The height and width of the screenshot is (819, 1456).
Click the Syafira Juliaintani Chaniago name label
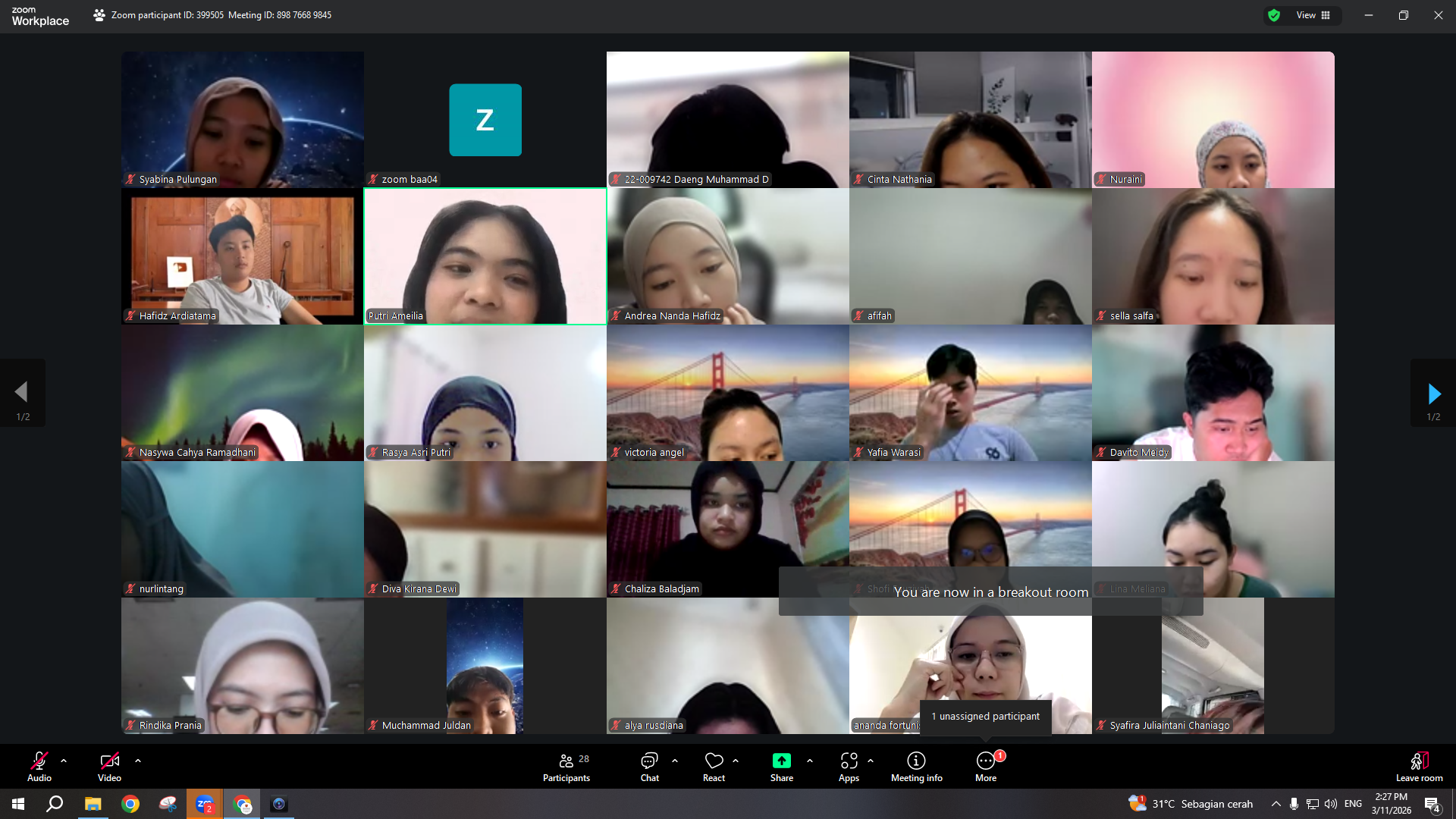tap(1163, 726)
